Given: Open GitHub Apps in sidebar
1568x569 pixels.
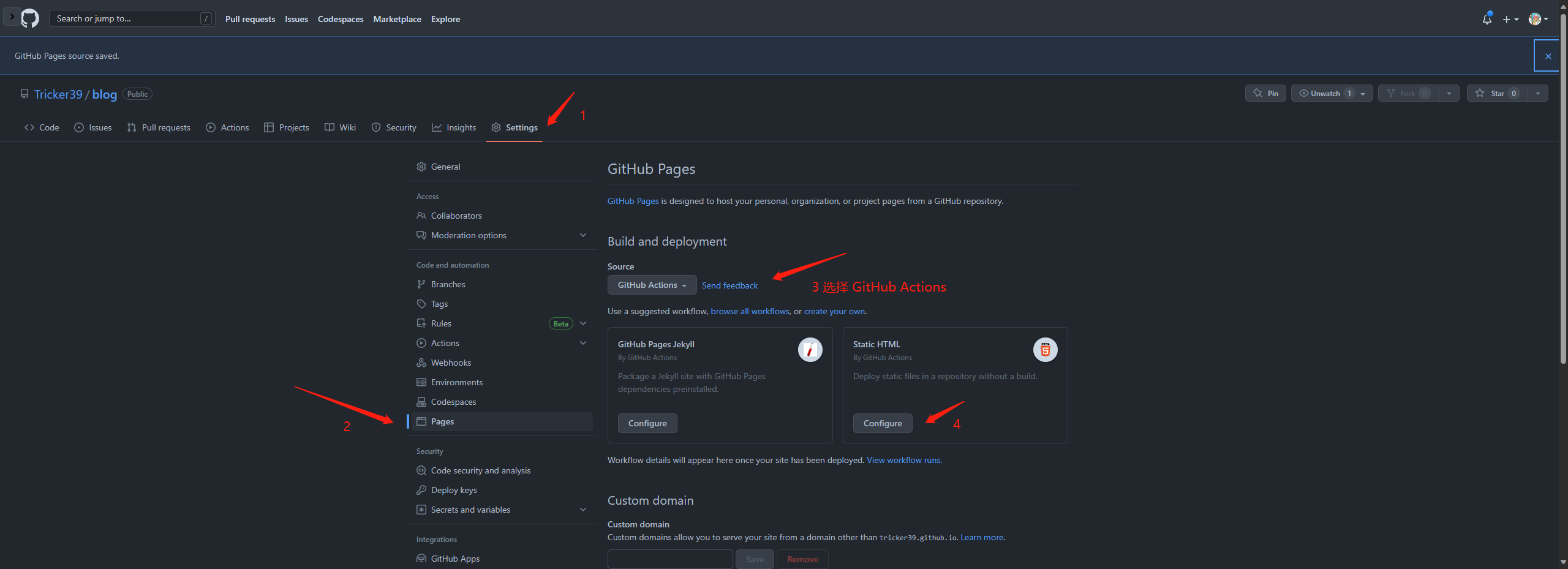Looking at the screenshot, I should [x=502, y=559].
